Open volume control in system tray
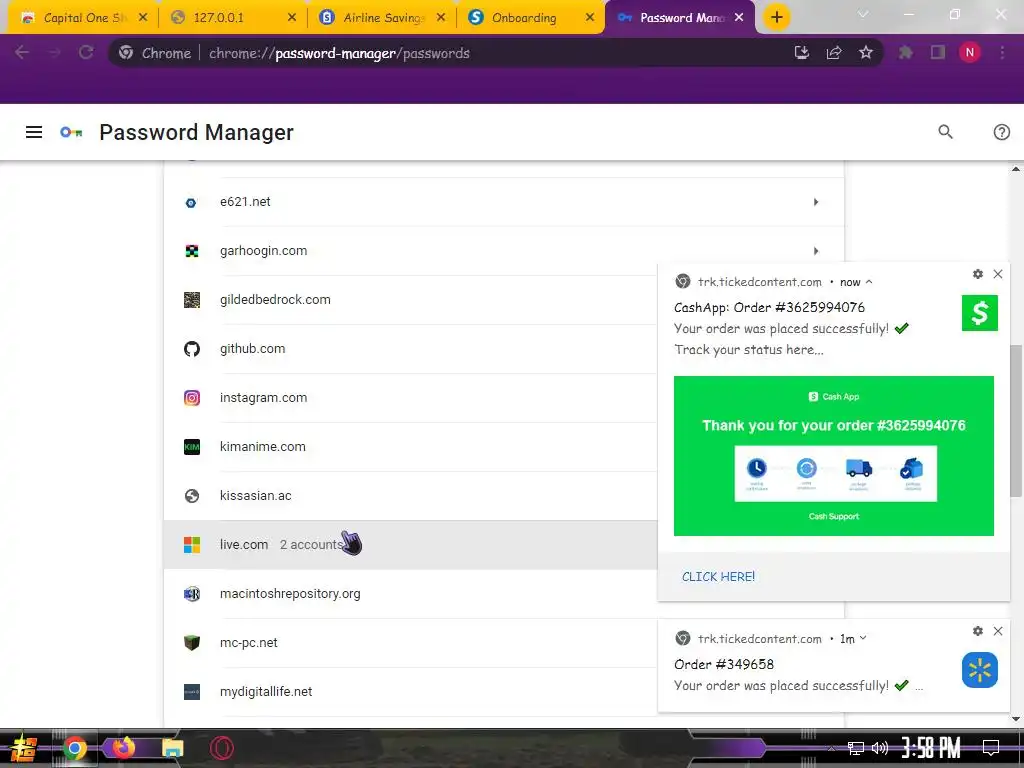 pyautogui.click(x=880, y=748)
